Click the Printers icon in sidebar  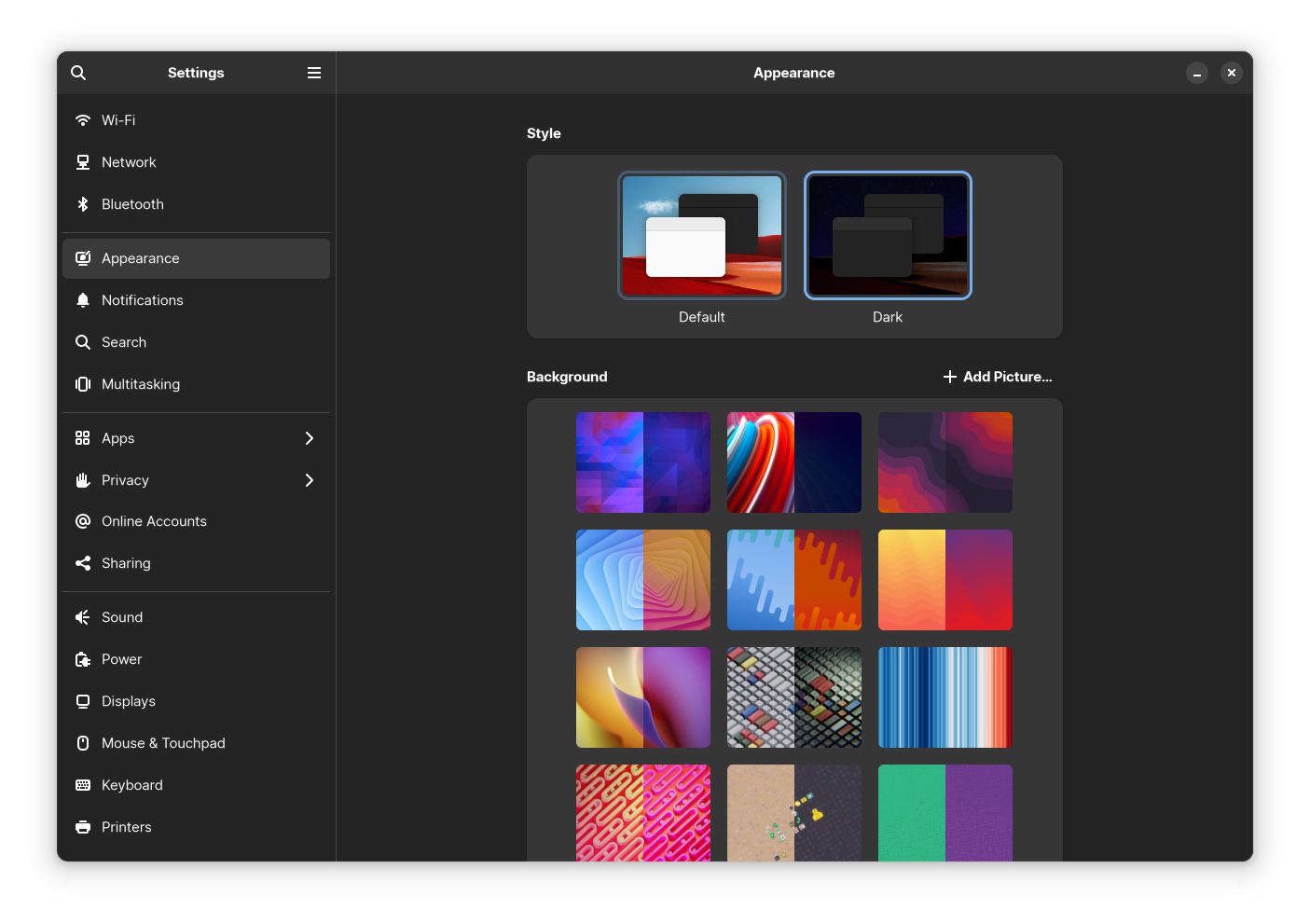click(83, 827)
